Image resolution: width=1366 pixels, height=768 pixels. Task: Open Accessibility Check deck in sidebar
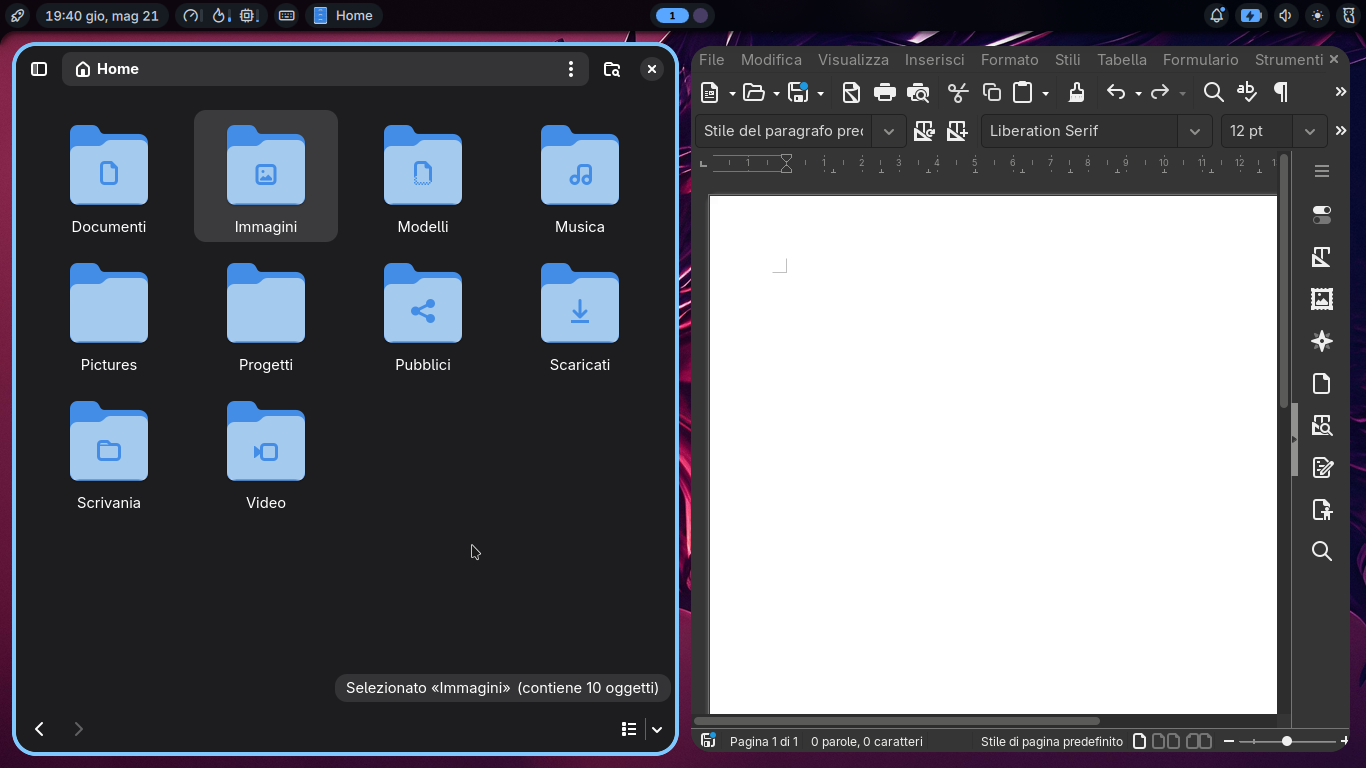click(x=1322, y=510)
